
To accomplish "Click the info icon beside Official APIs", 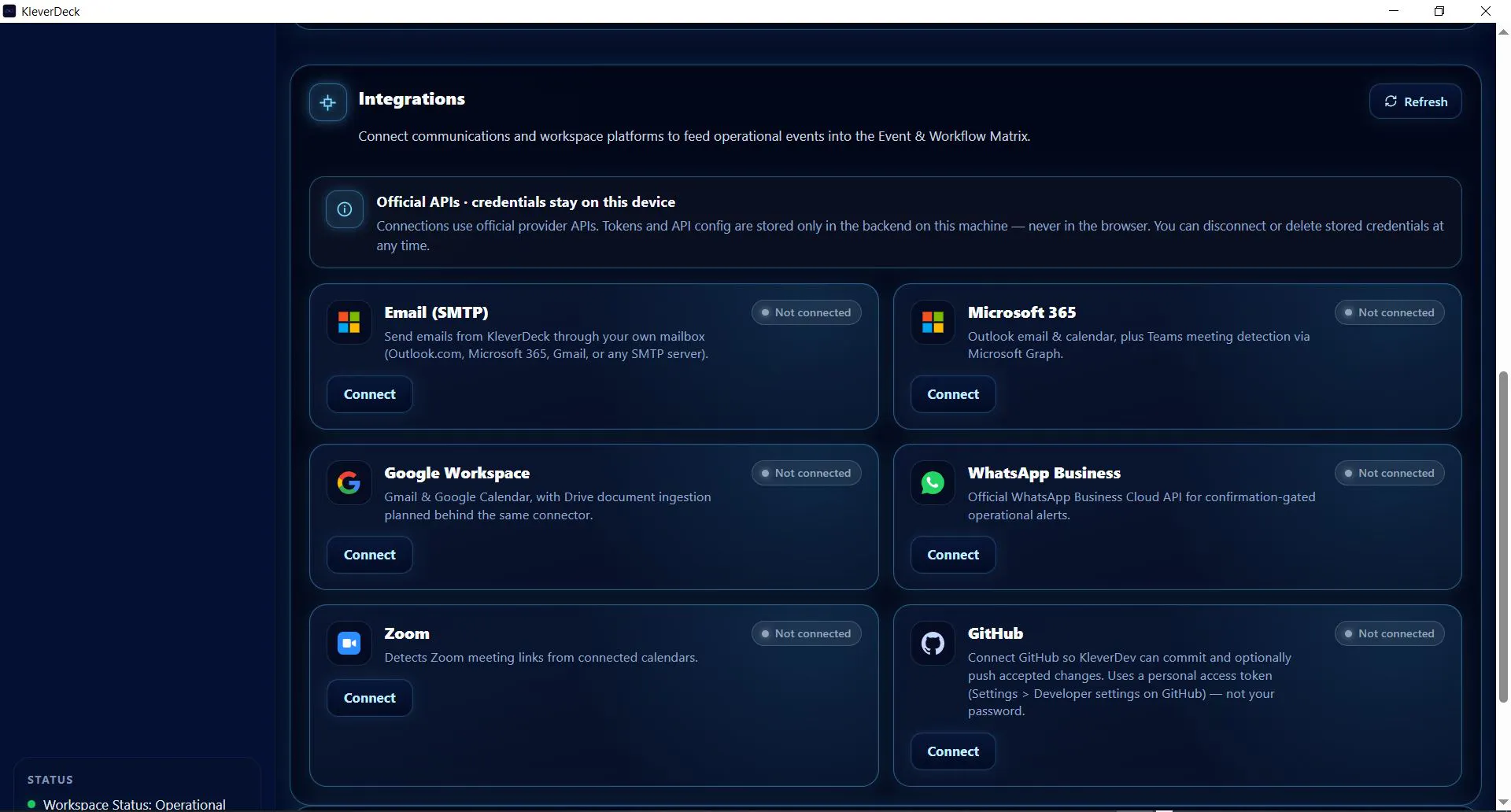I will pos(345,209).
